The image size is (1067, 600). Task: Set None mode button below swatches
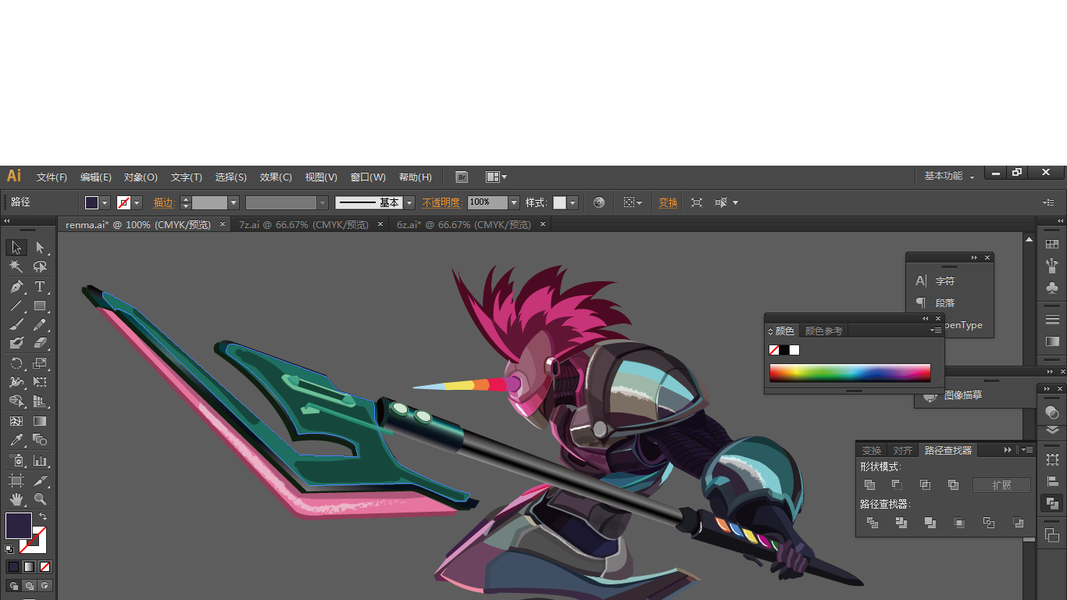(x=45, y=567)
